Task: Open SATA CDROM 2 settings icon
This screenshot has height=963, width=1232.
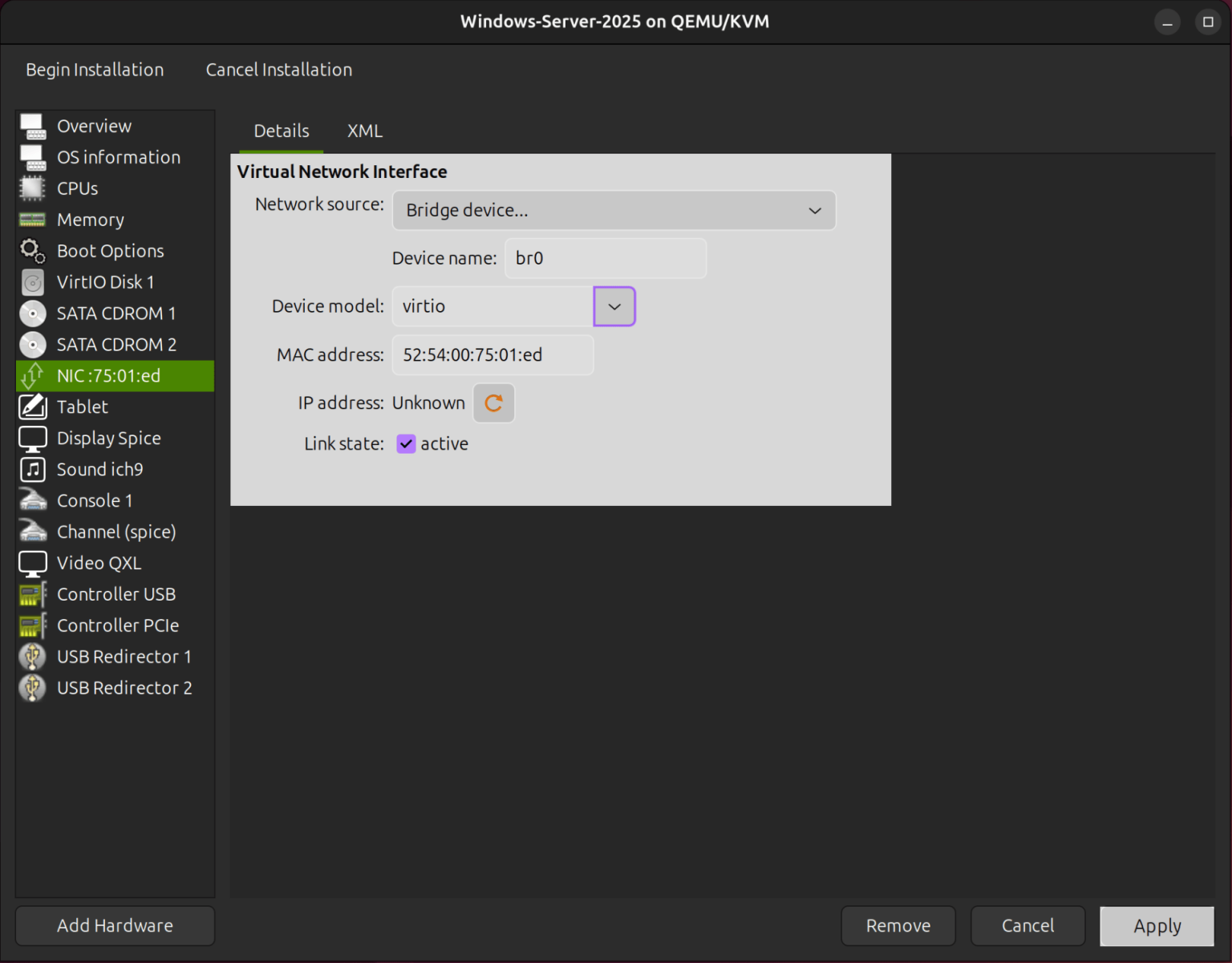Action: coord(32,344)
